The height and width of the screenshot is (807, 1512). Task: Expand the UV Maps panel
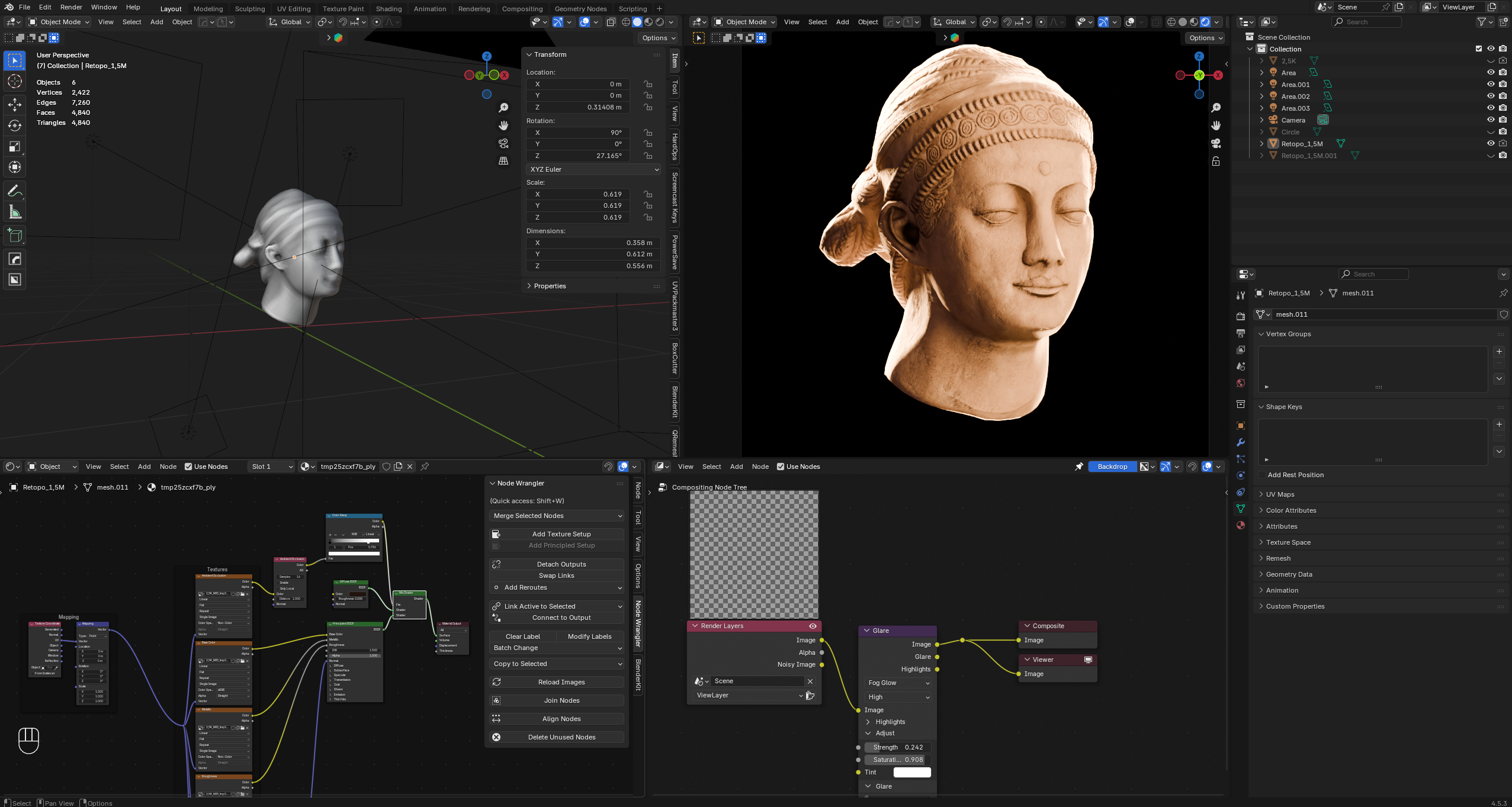(x=1280, y=494)
